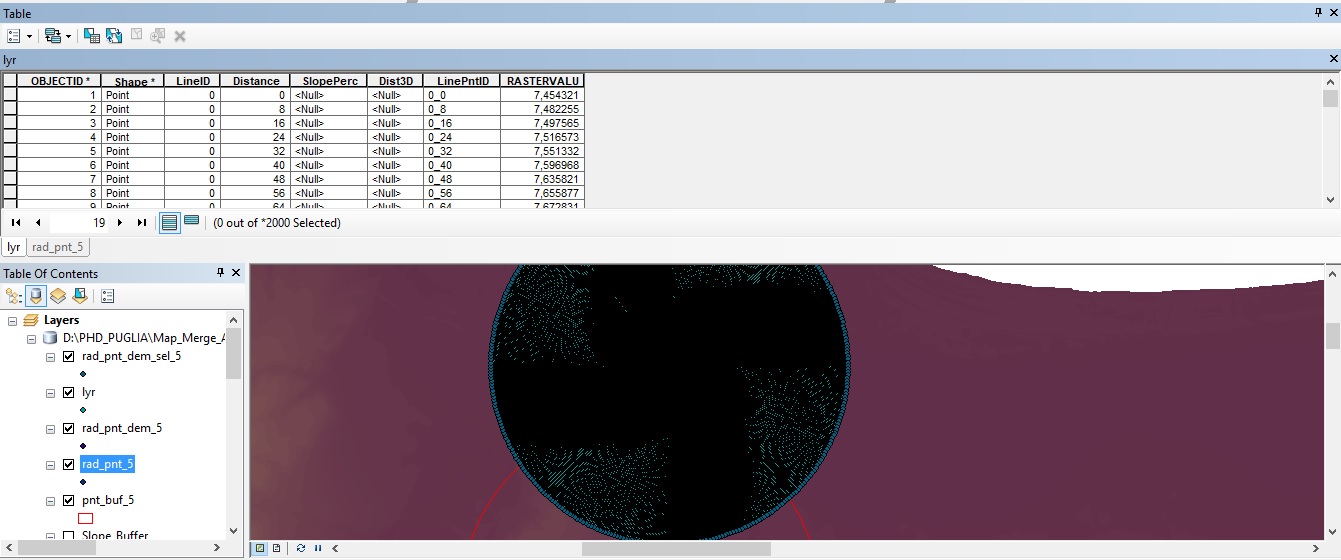
Task: Uncheck the lyr layer visibility
Action: tap(69, 392)
